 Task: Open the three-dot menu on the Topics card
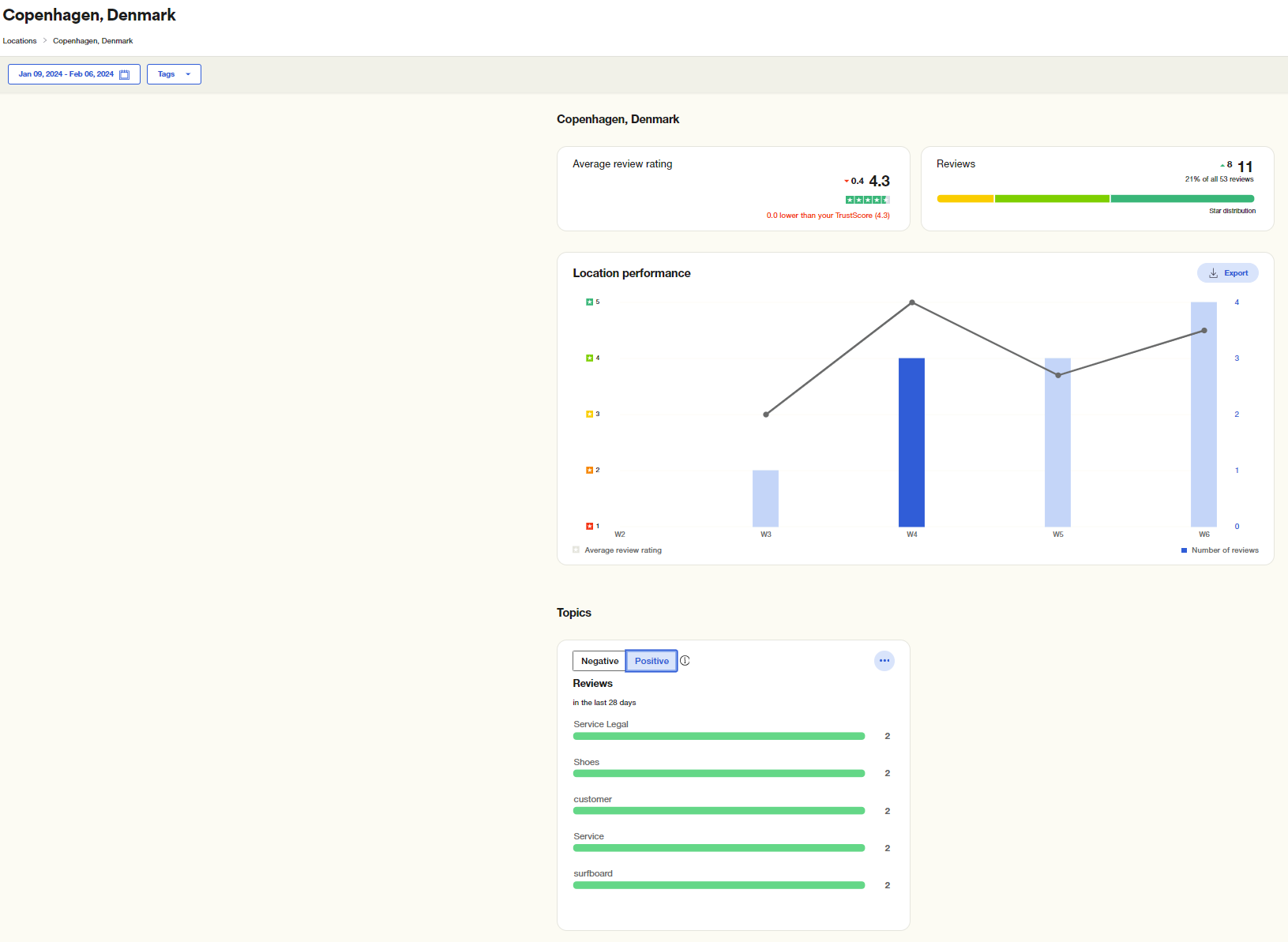click(x=884, y=661)
